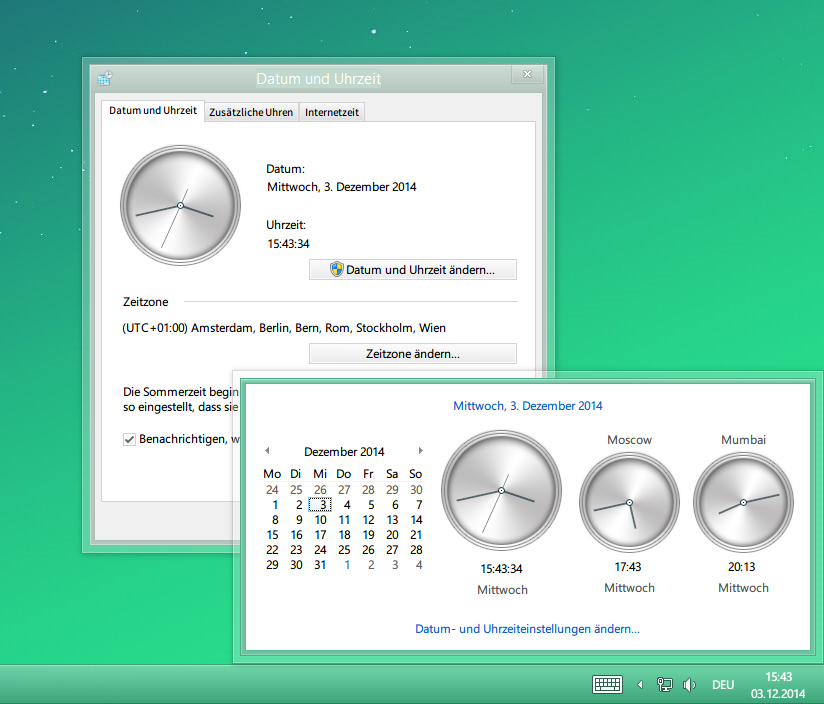Click the DEU input language indicator
The image size is (824, 704).
coord(722,685)
